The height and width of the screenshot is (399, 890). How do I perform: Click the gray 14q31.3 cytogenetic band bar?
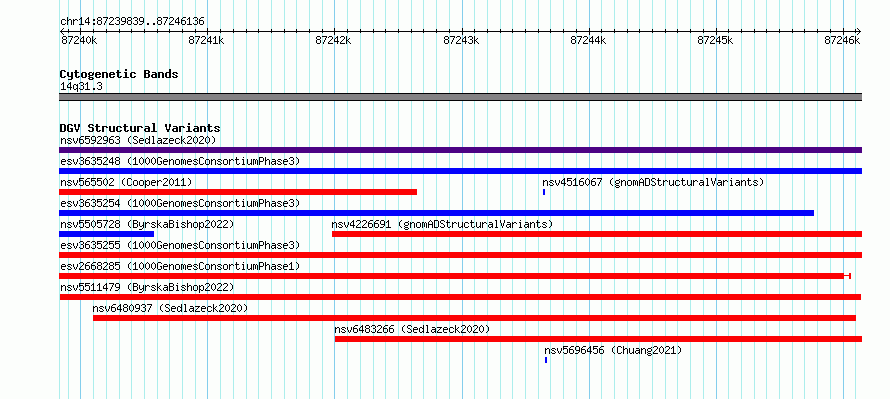click(x=460, y=97)
